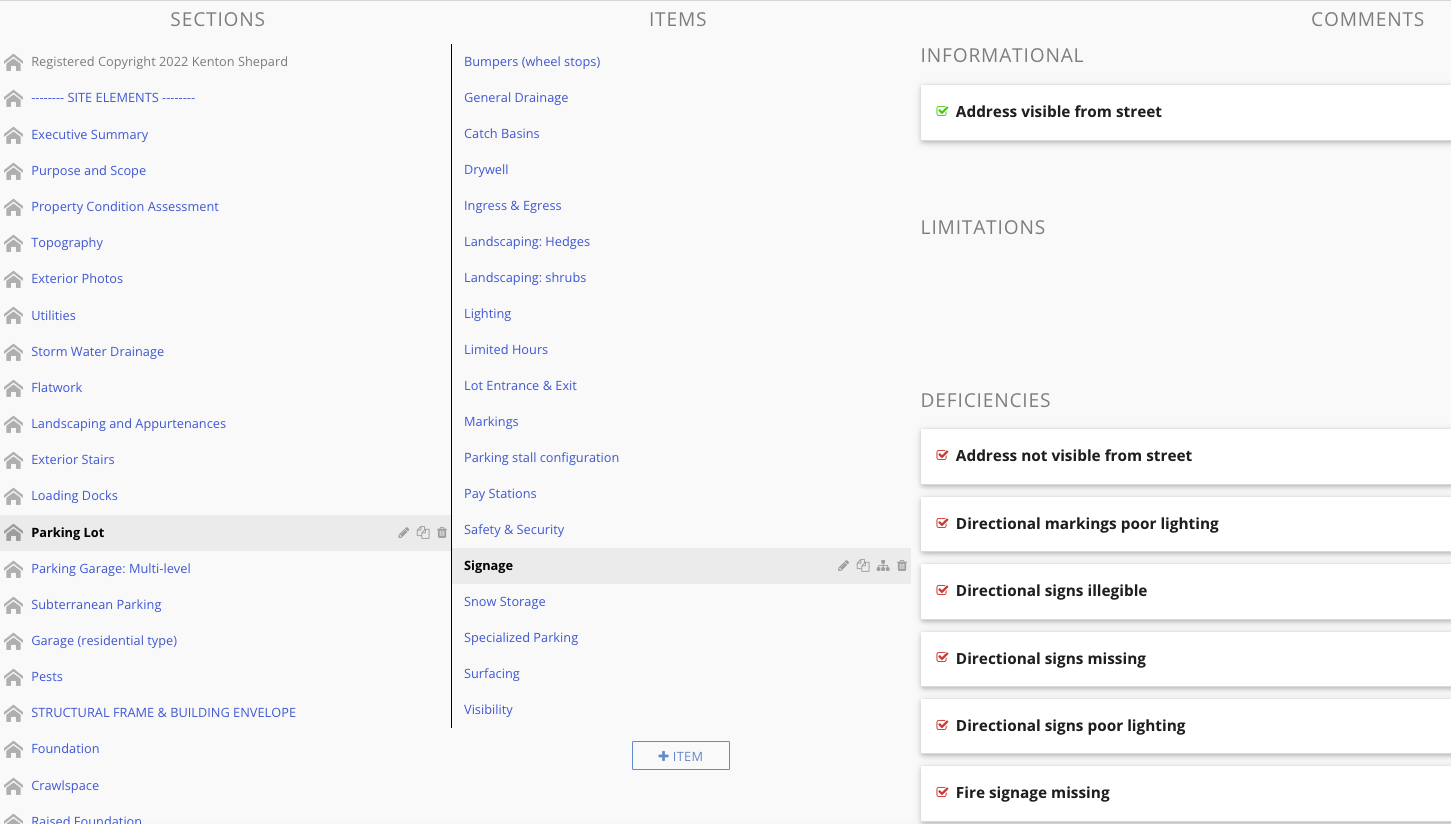Screen dimensions: 1451x824
Task: Select the Catch Basins item
Action: (x=502, y=134)
